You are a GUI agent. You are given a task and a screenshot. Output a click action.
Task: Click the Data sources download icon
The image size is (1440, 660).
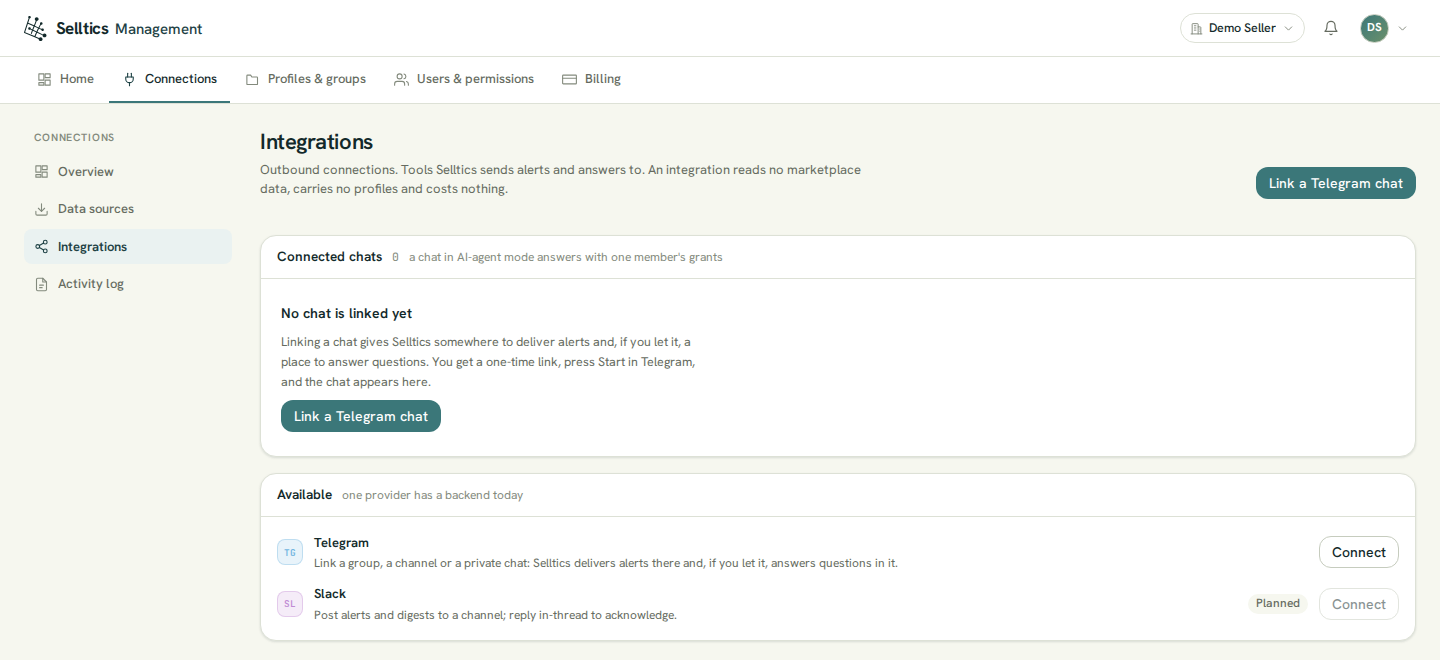coord(41,209)
